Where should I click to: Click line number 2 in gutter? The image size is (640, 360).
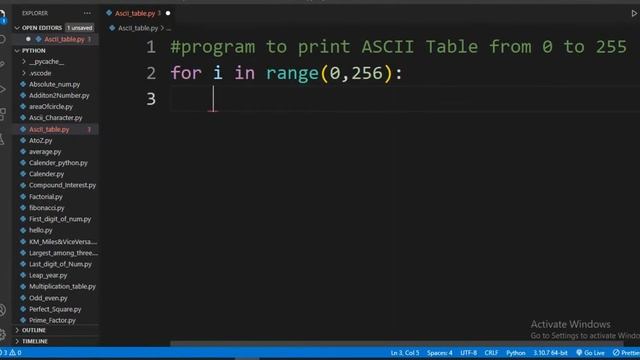point(151,73)
